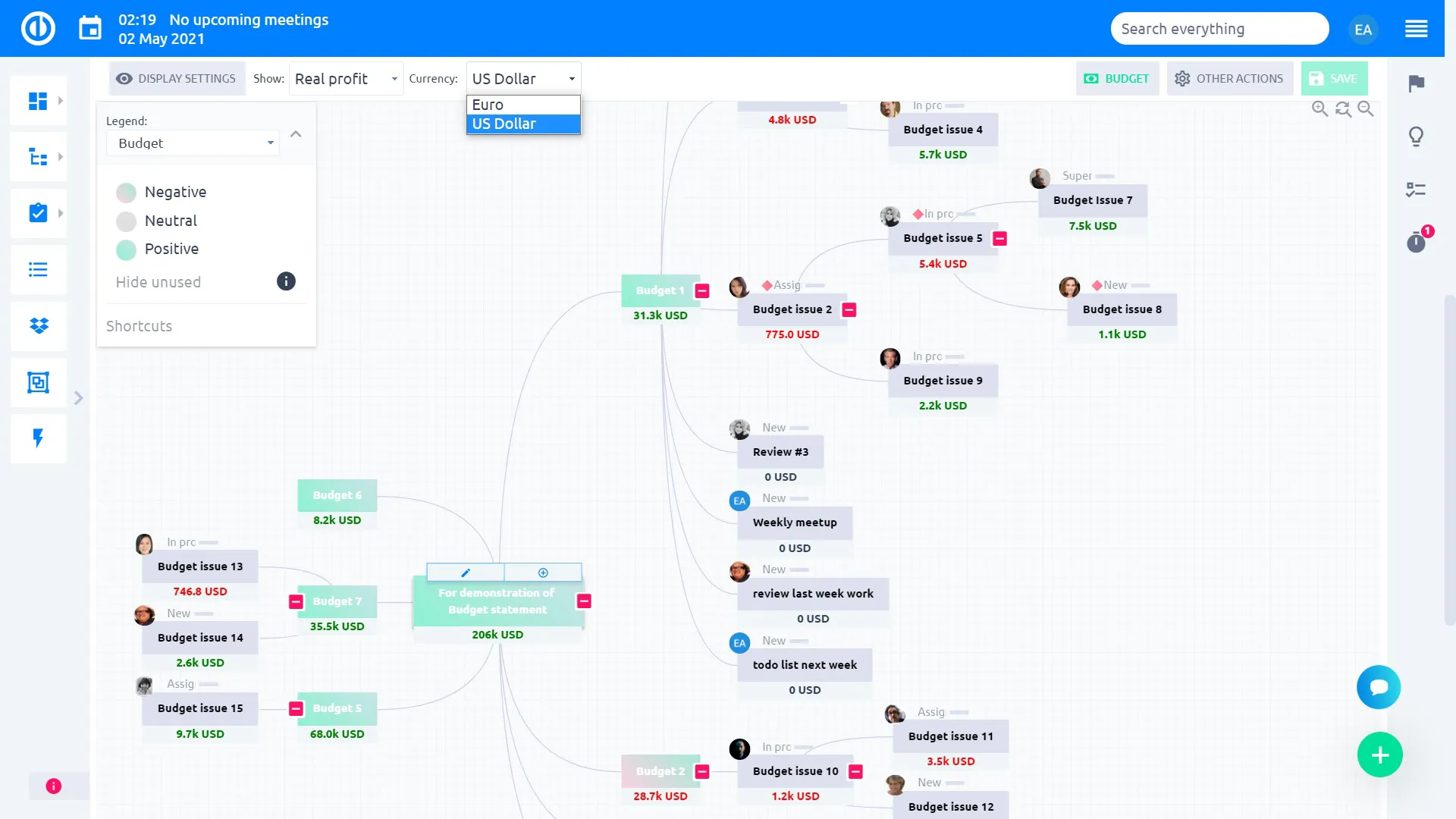This screenshot has height=819, width=1456.
Task: Click the flag icon in right sidebar
Action: (1416, 83)
